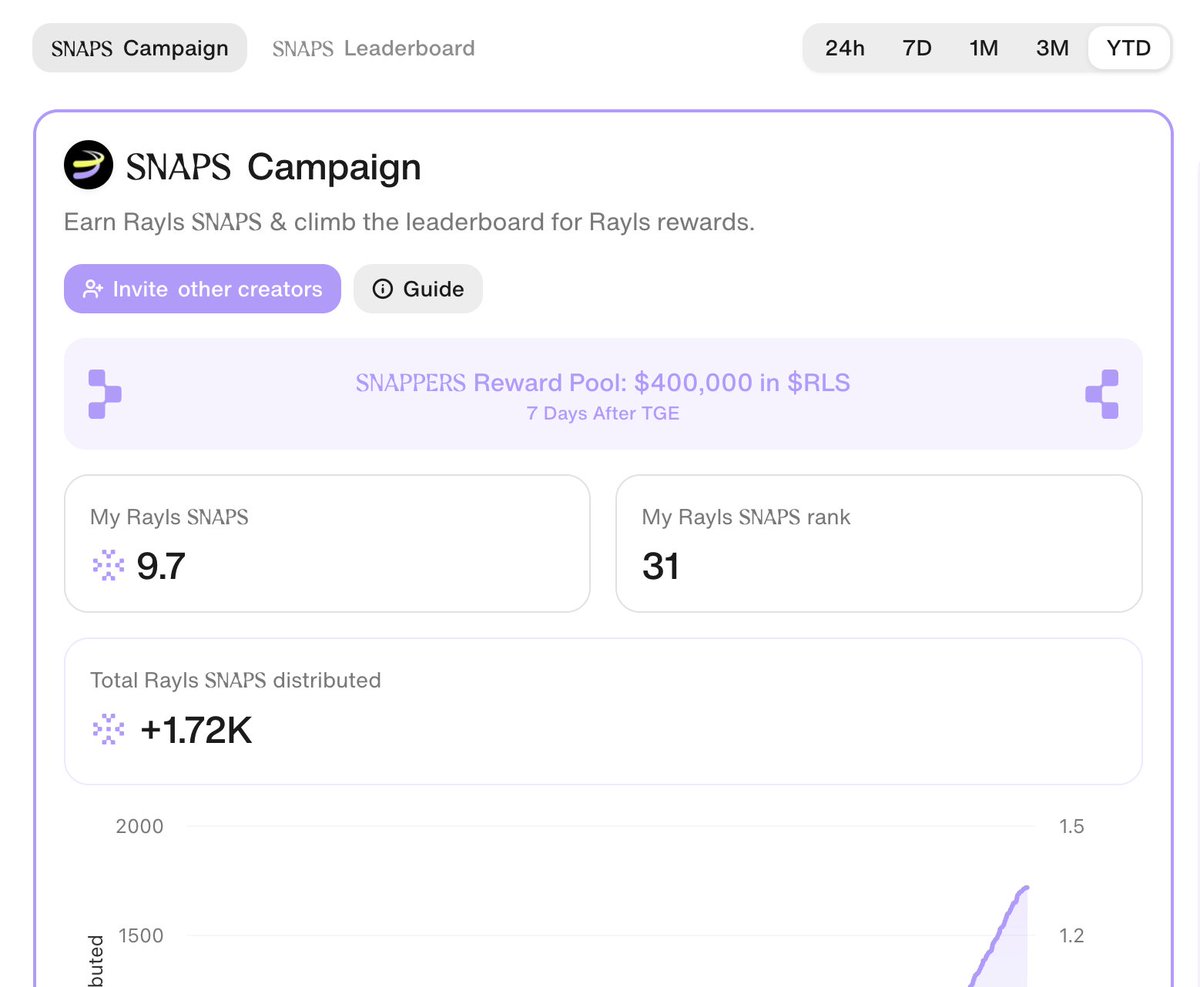Screen dimensions: 1200x987
Task: Select the YTD time range
Action: pyautogui.click(x=1129, y=48)
